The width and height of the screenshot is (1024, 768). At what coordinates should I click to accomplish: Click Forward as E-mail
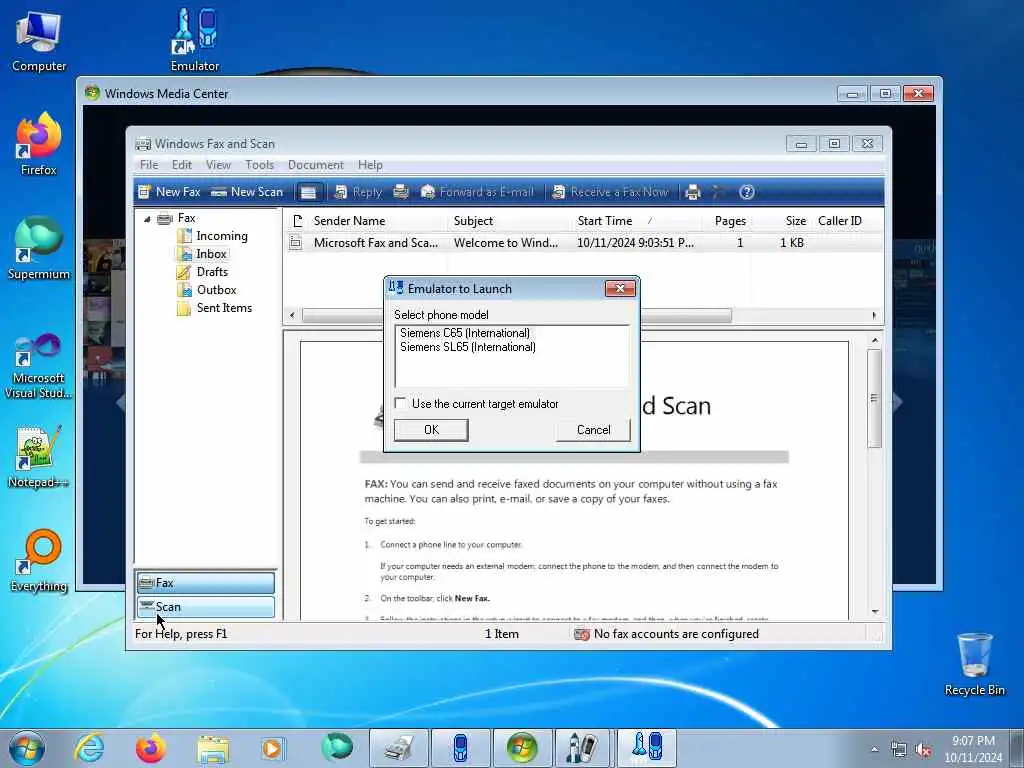(477, 192)
